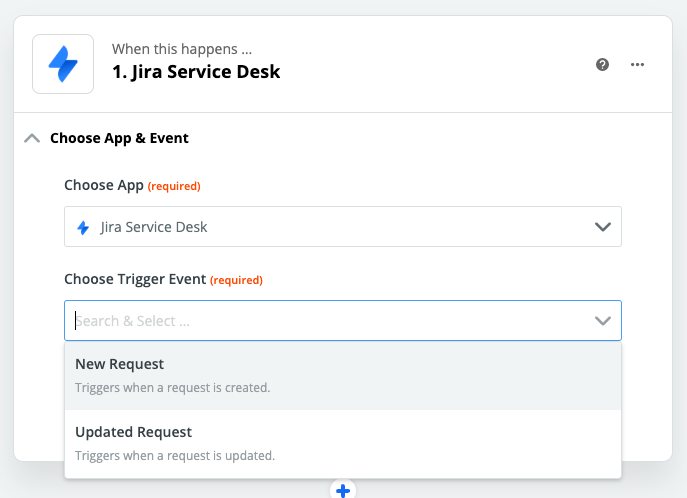
Task: Click the trigger event dropdown chevron arrow
Action: (603, 321)
